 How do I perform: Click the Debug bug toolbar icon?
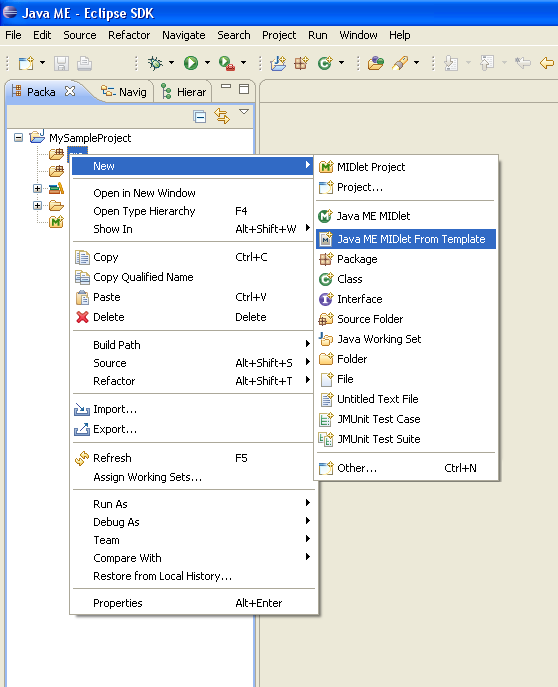tap(155, 63)
